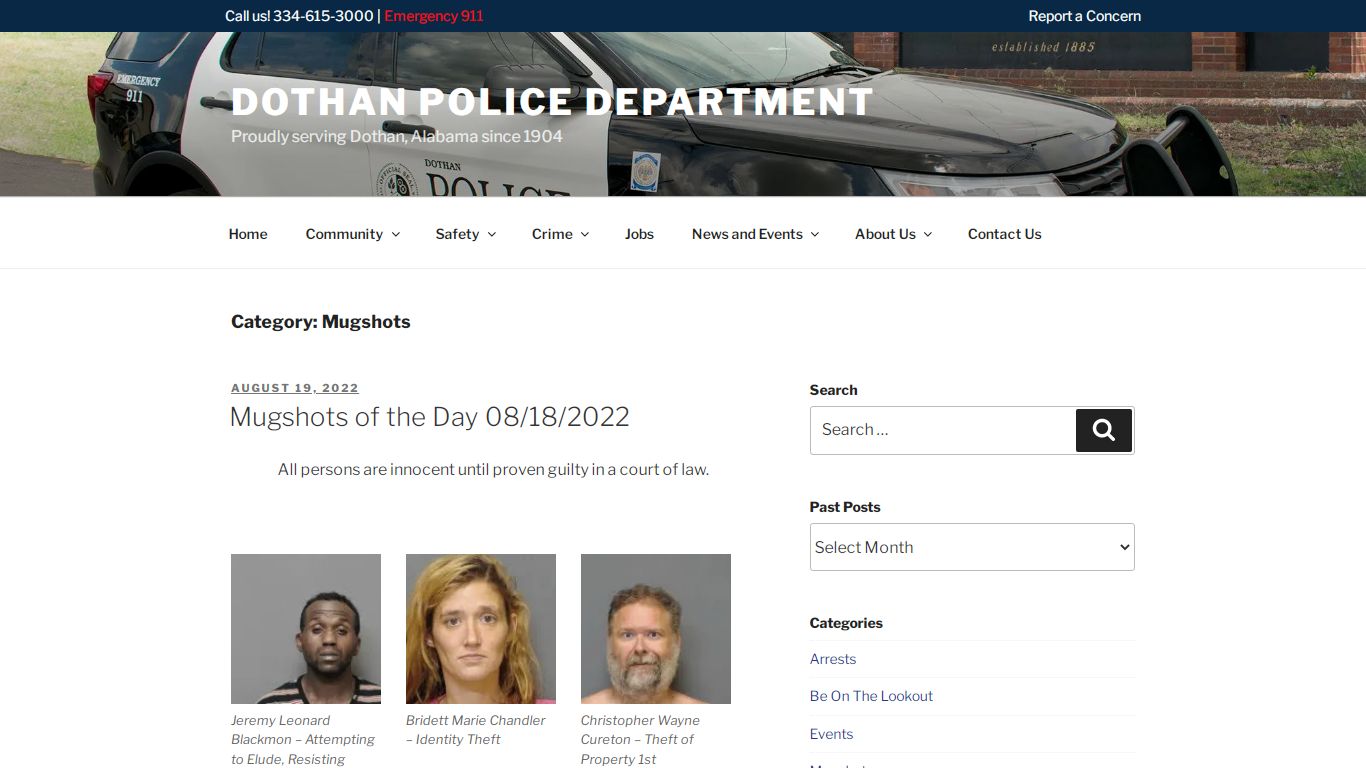Viewport: 1366px width, 768px height.
Task: Open the News and Events menu item
Action: 747,234
